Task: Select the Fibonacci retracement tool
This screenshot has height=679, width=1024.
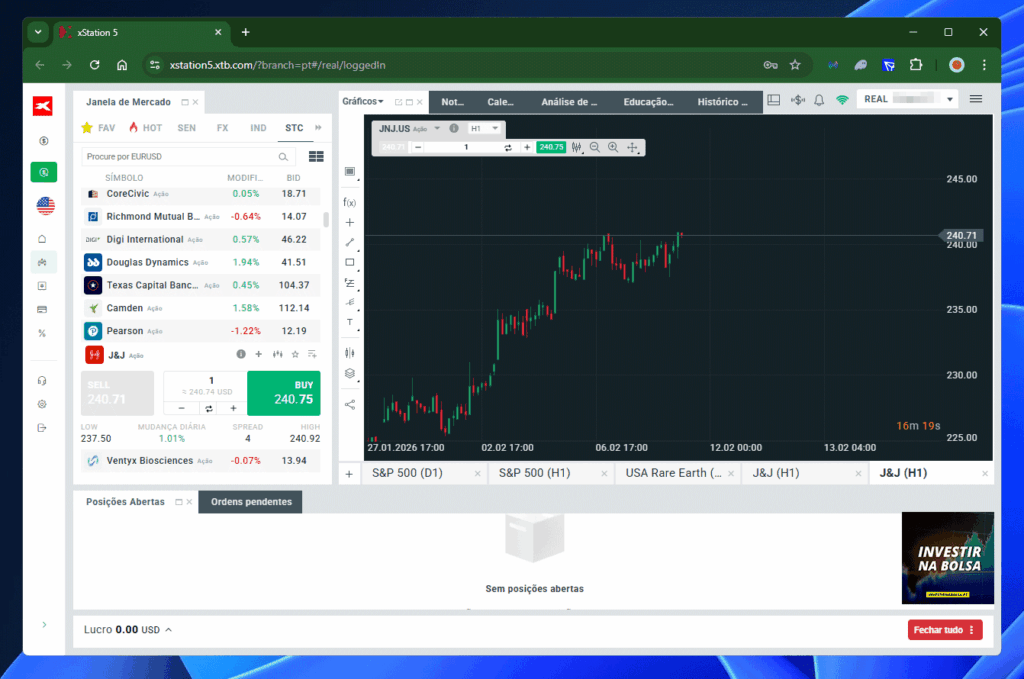Action: pos(349,283)
